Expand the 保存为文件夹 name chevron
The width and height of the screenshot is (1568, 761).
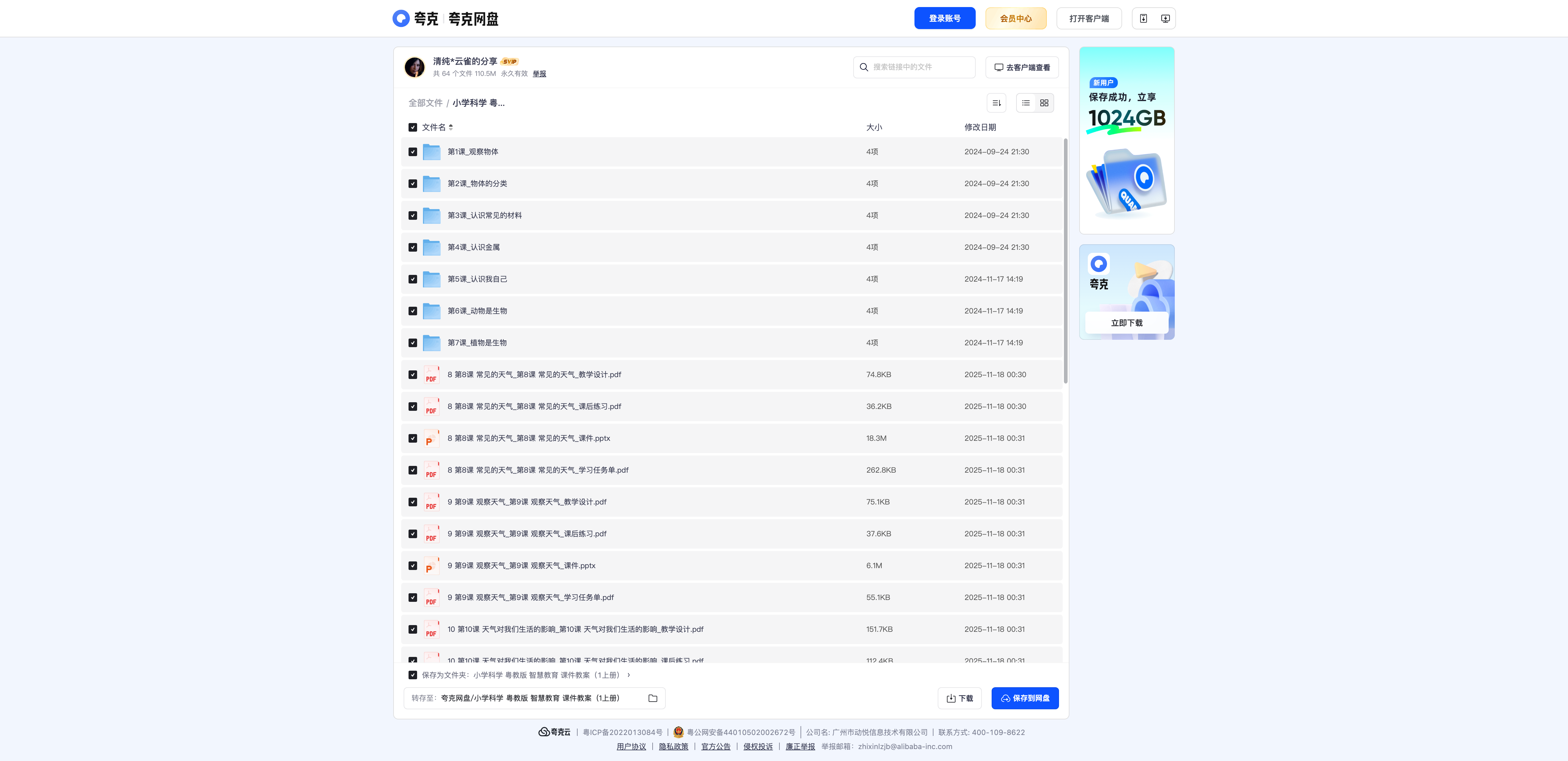(629, 675)
